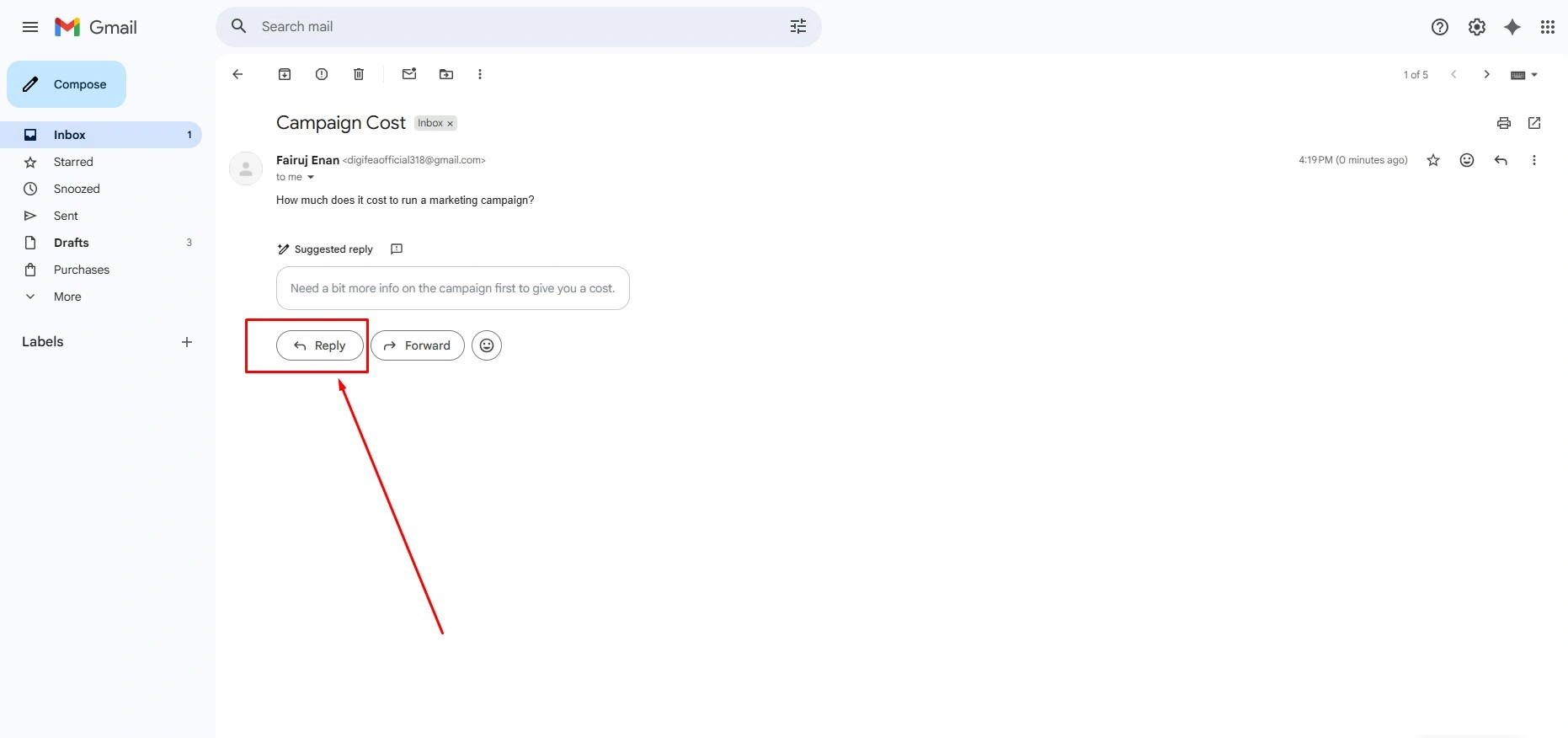Open email in new window
This screenshot has width=1568, height=738.
click(x=1534, y=123)
